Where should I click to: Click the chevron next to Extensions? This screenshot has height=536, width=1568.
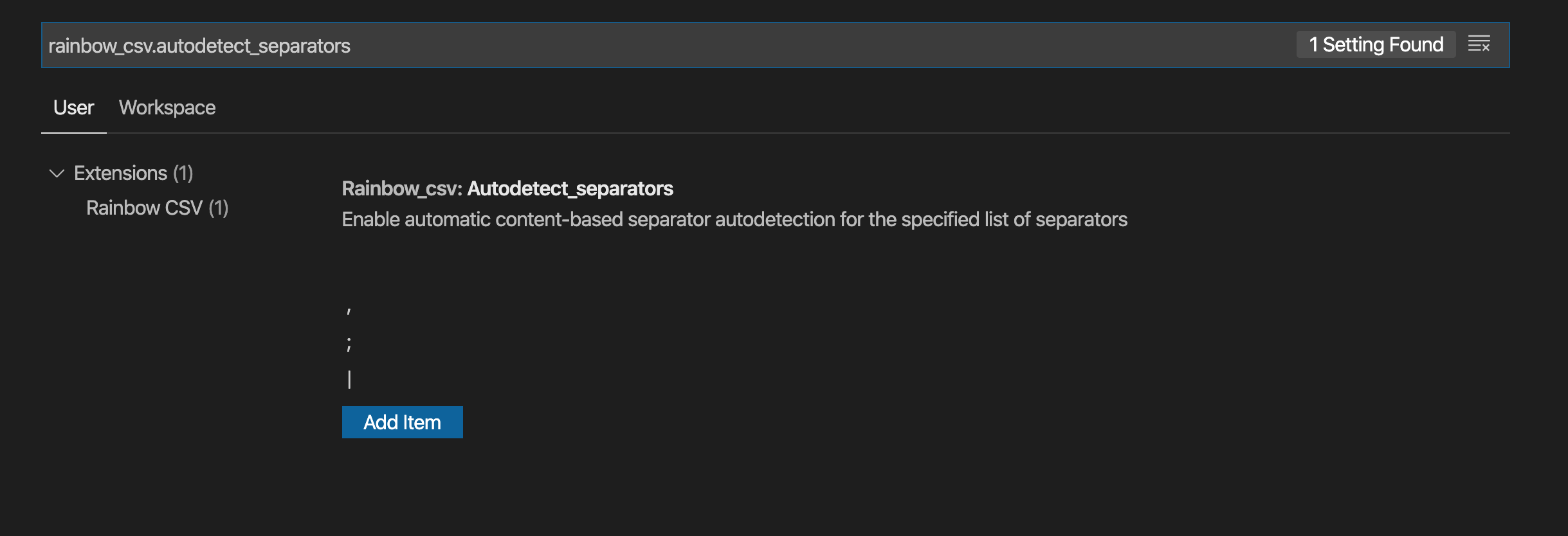[57, 172]
